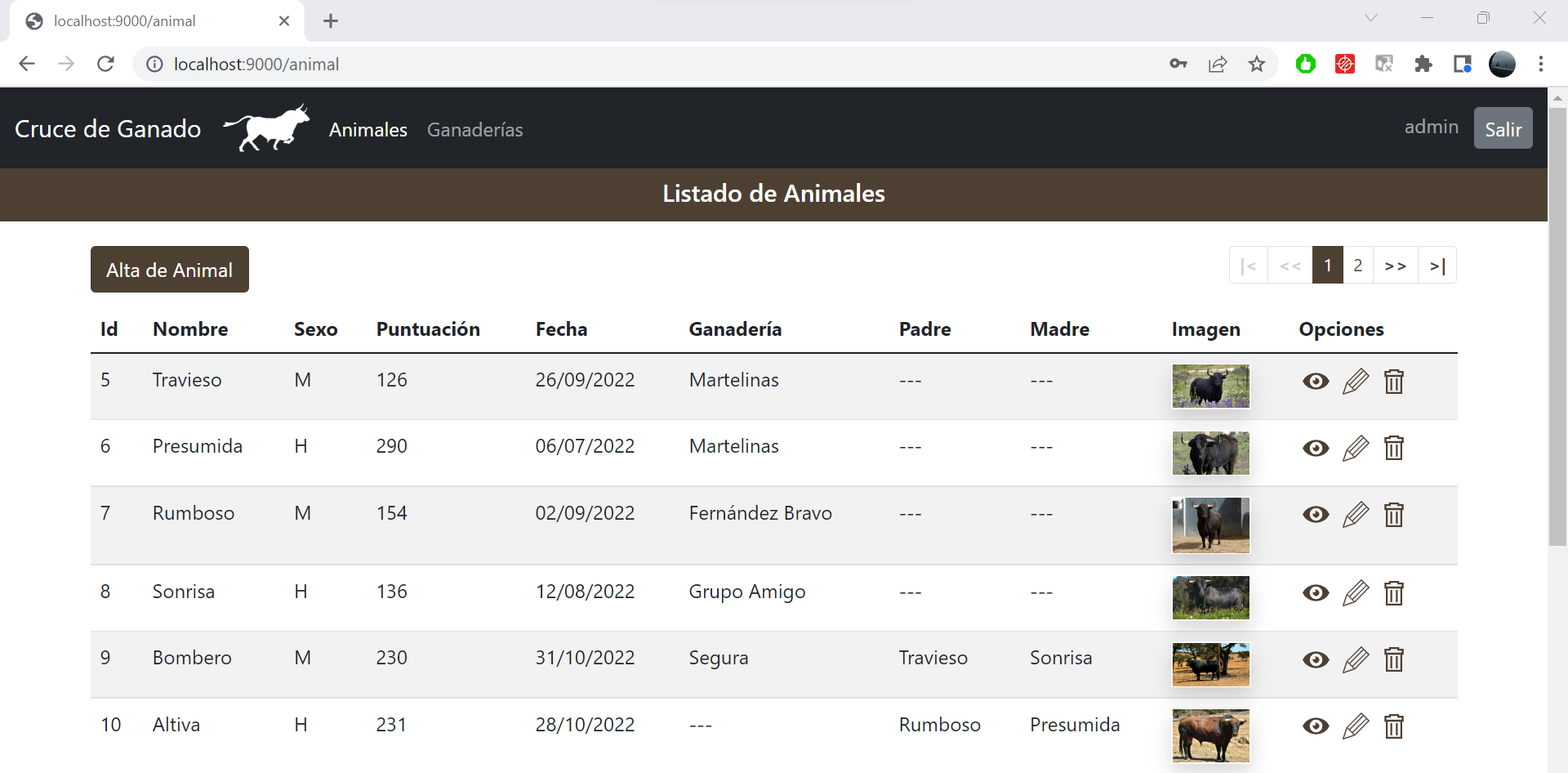The width and height of the screenshot is (1568, 773).
Task: Open the Ganaderías menu item
Action: point(475,129)
